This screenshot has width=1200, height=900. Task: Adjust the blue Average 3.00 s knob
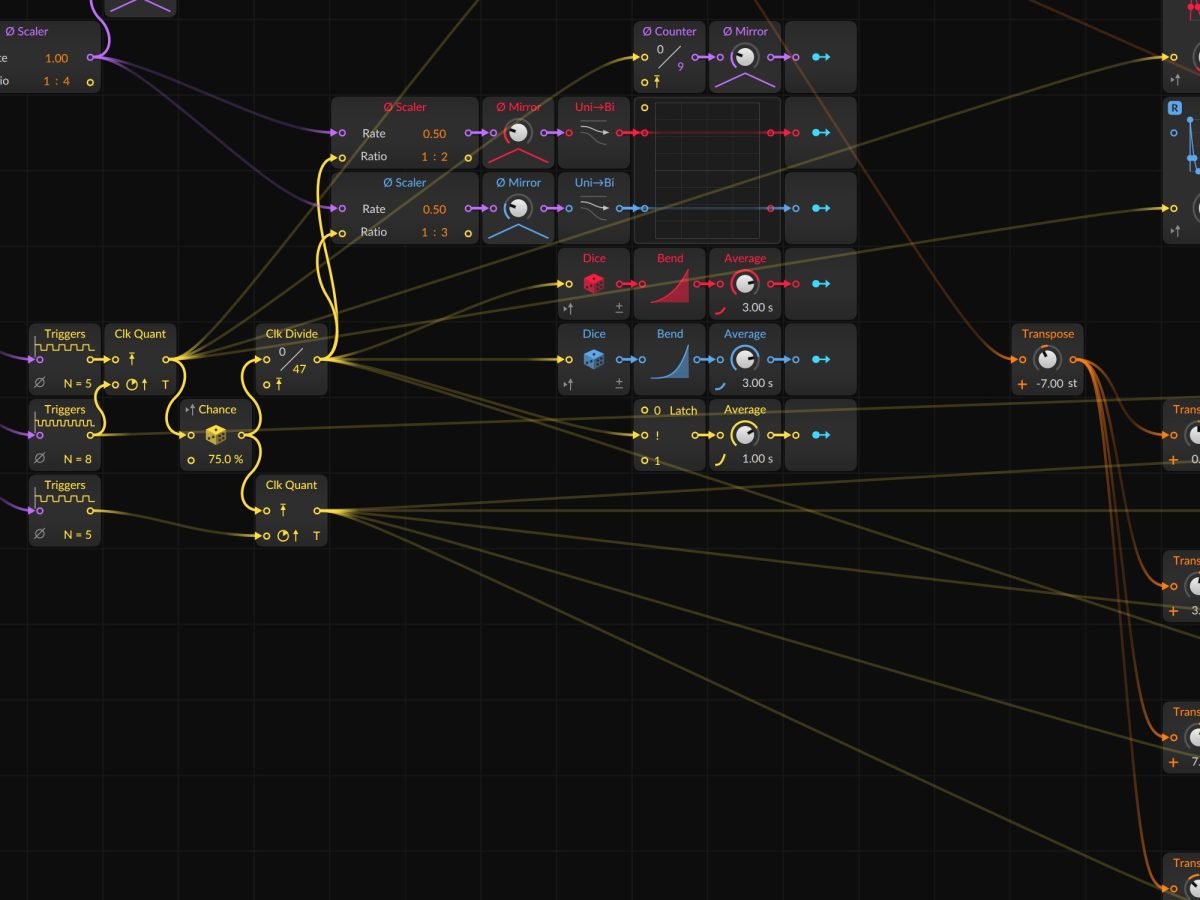tap(744, 359)
